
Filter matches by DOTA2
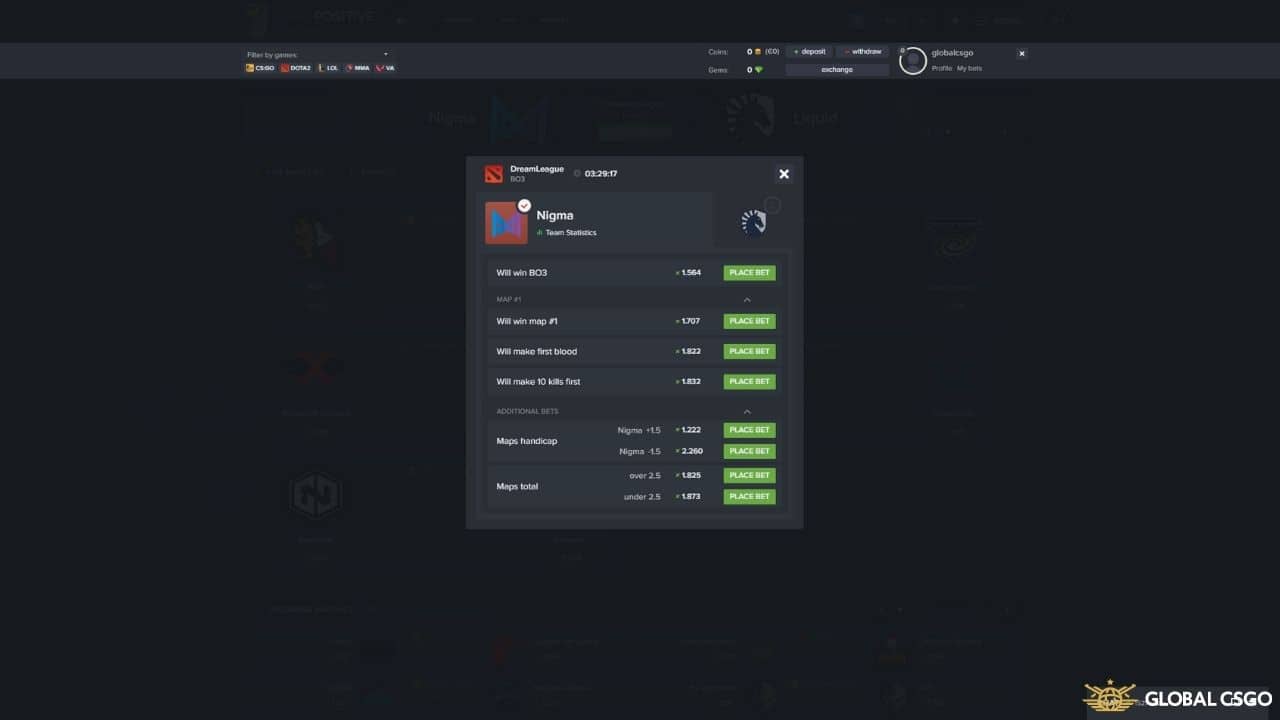coord(296,68)
